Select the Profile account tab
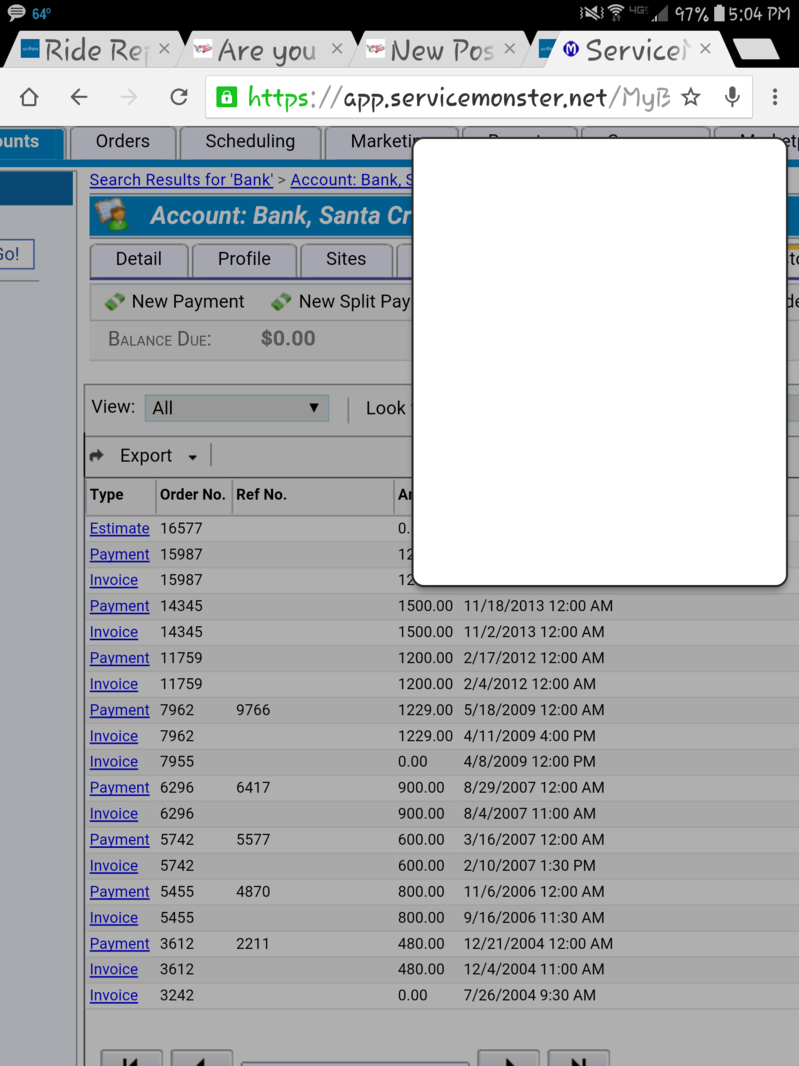799x1066 pixels. pyautogui.click(x=244, y=259)
